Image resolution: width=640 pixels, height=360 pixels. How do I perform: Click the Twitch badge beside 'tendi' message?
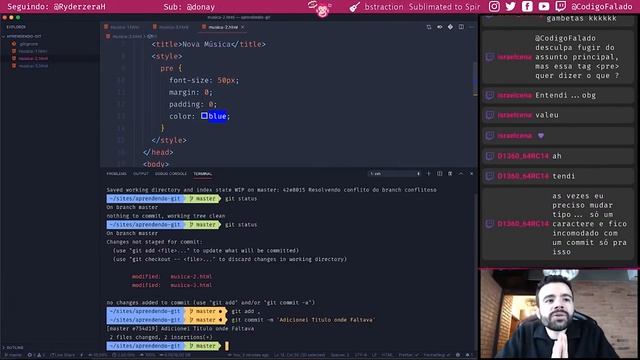coord(490,176)
